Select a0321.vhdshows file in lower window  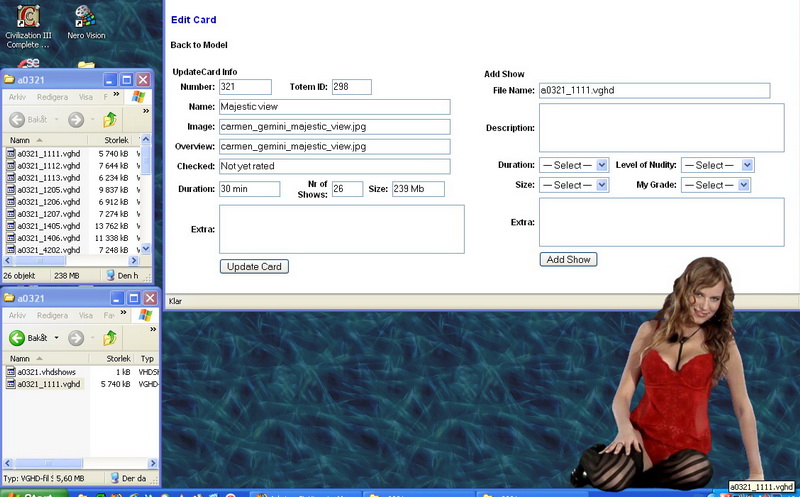click(x=46, y=372)
